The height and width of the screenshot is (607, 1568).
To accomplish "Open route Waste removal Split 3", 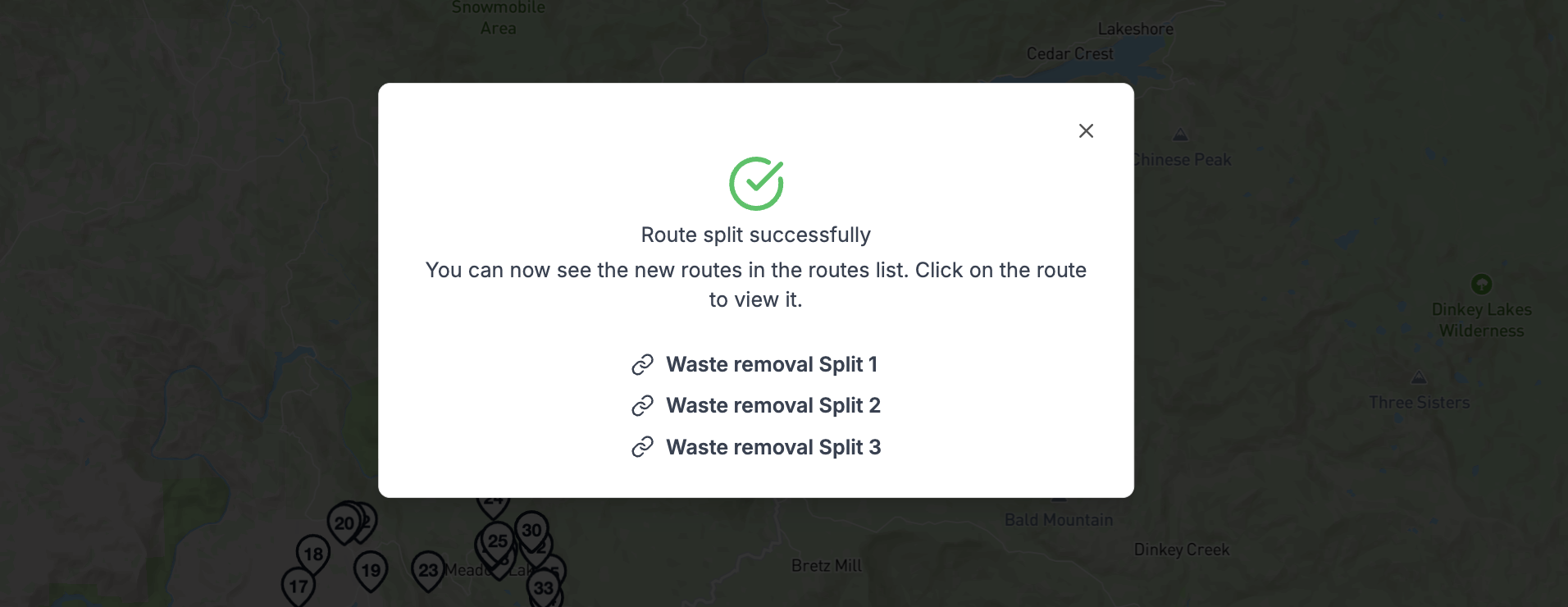I will 773,447.
